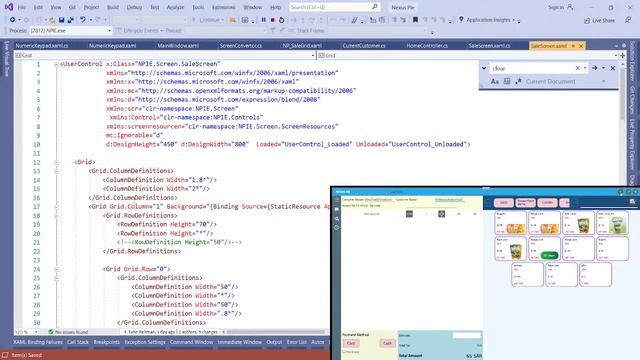Open the Breakpoints bottom panel tab
This screenshot has height=360, width=640.
click(x=107, y=342)
